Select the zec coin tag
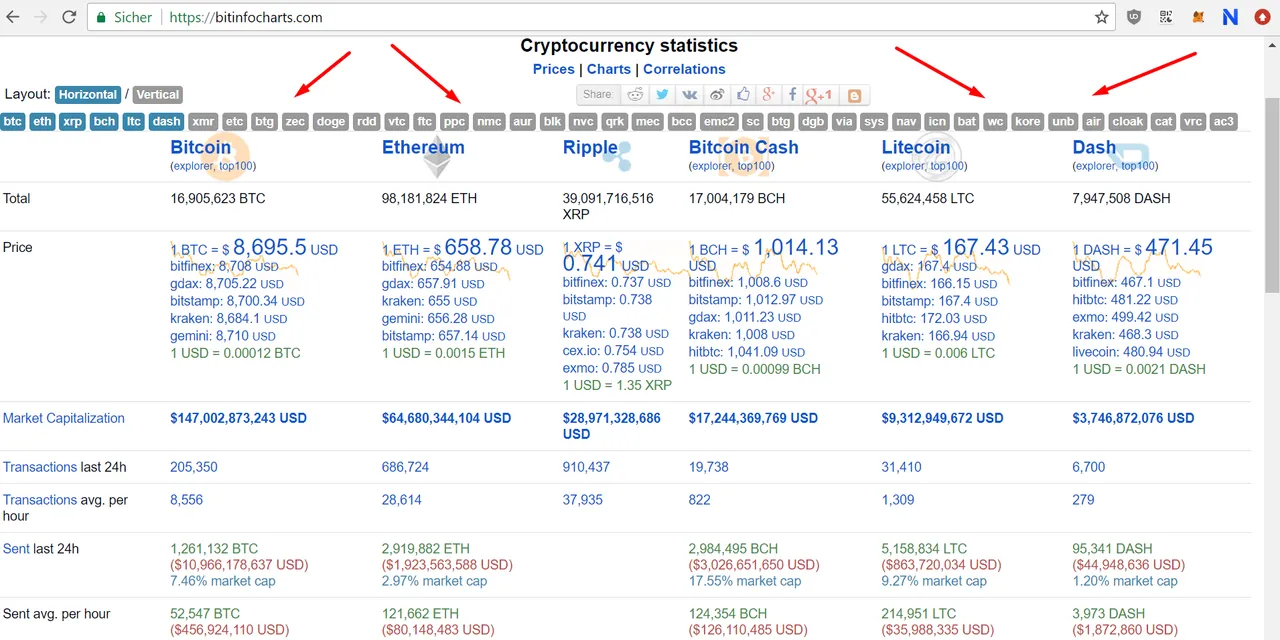 (x=295, y=122)
